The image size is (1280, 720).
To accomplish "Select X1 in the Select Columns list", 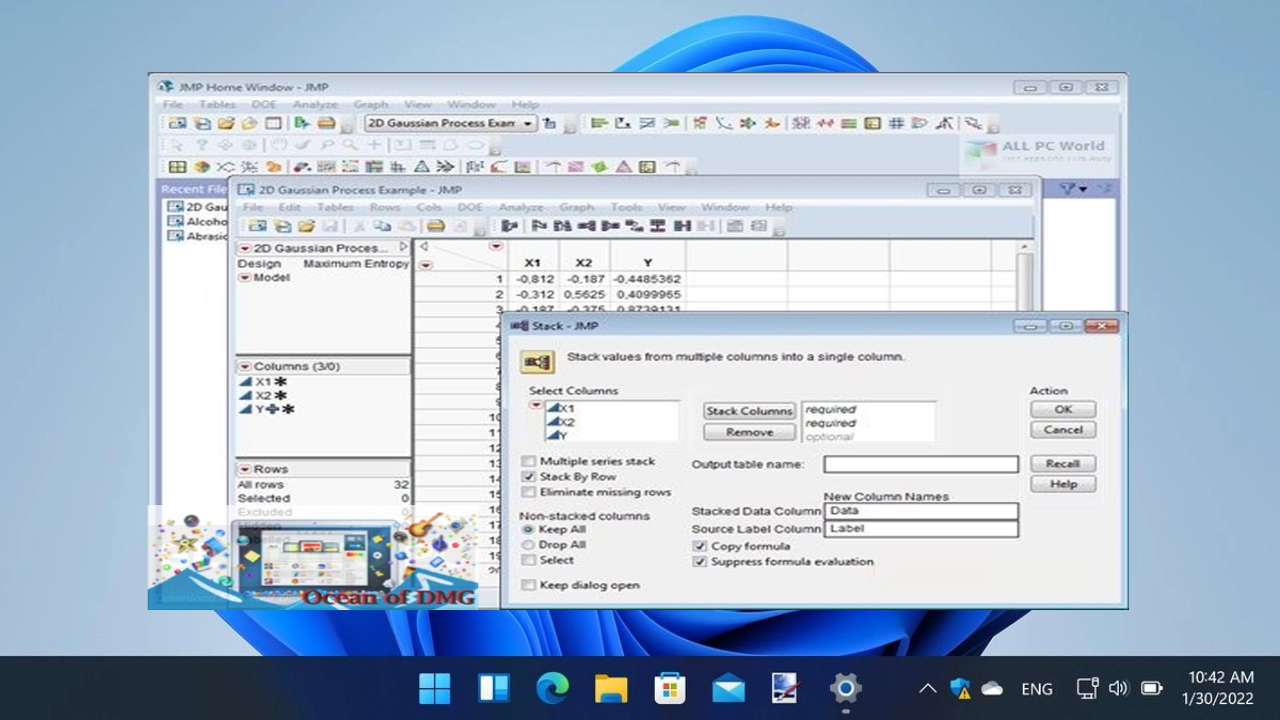I will 561,408.
